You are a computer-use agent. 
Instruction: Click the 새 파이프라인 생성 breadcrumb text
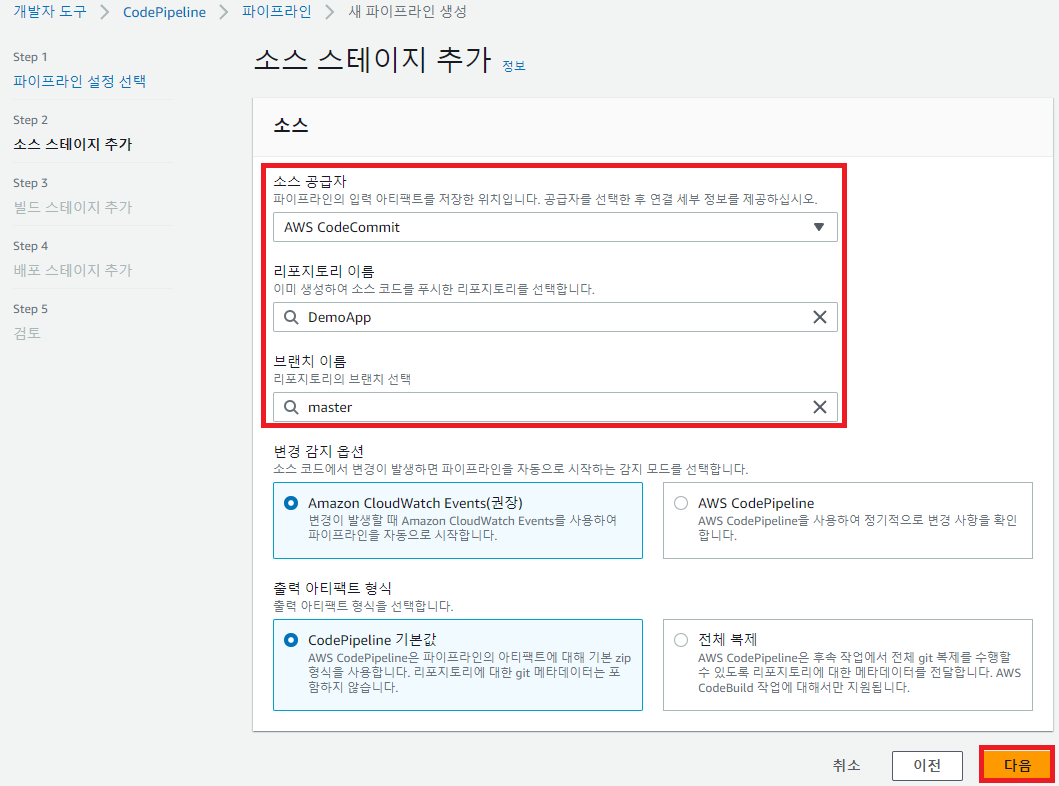(407, 11)
